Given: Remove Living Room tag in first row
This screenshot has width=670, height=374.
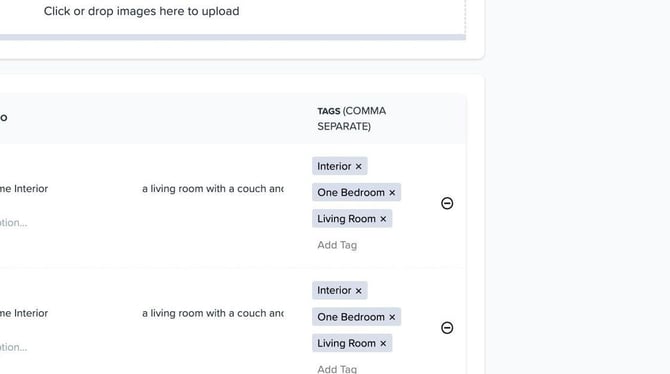Looking at the screenshot, I should (x=383, y=219).
